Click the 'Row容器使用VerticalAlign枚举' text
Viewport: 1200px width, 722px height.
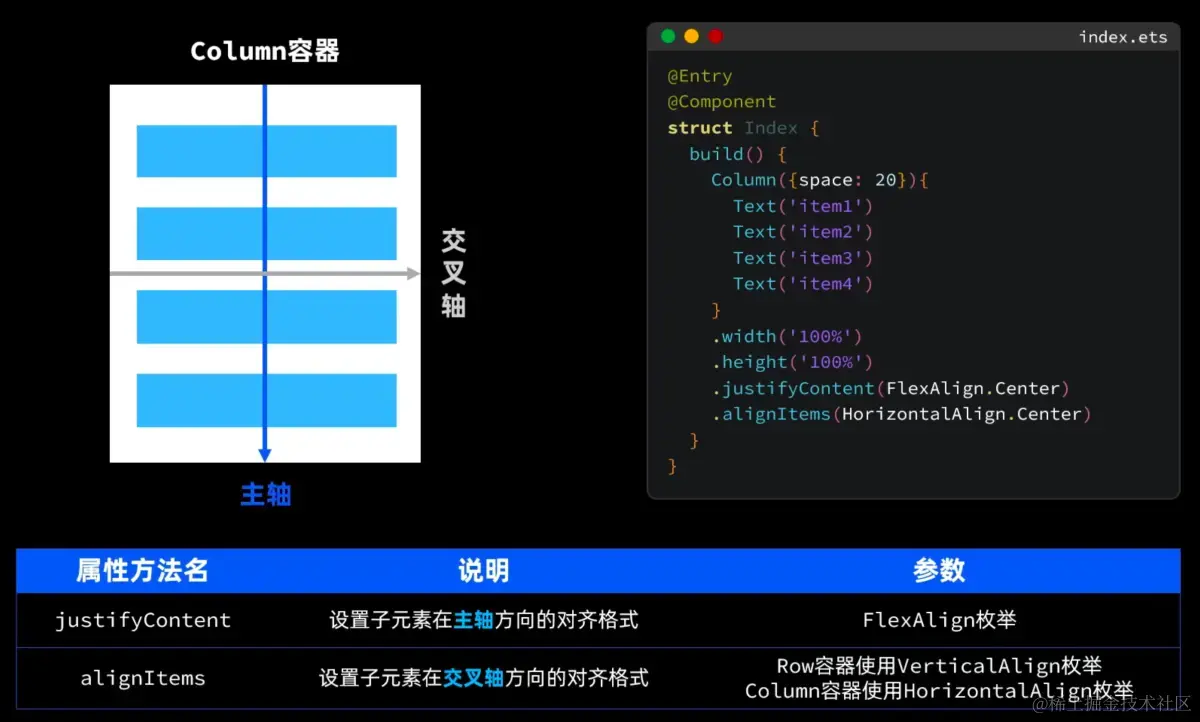939,666
